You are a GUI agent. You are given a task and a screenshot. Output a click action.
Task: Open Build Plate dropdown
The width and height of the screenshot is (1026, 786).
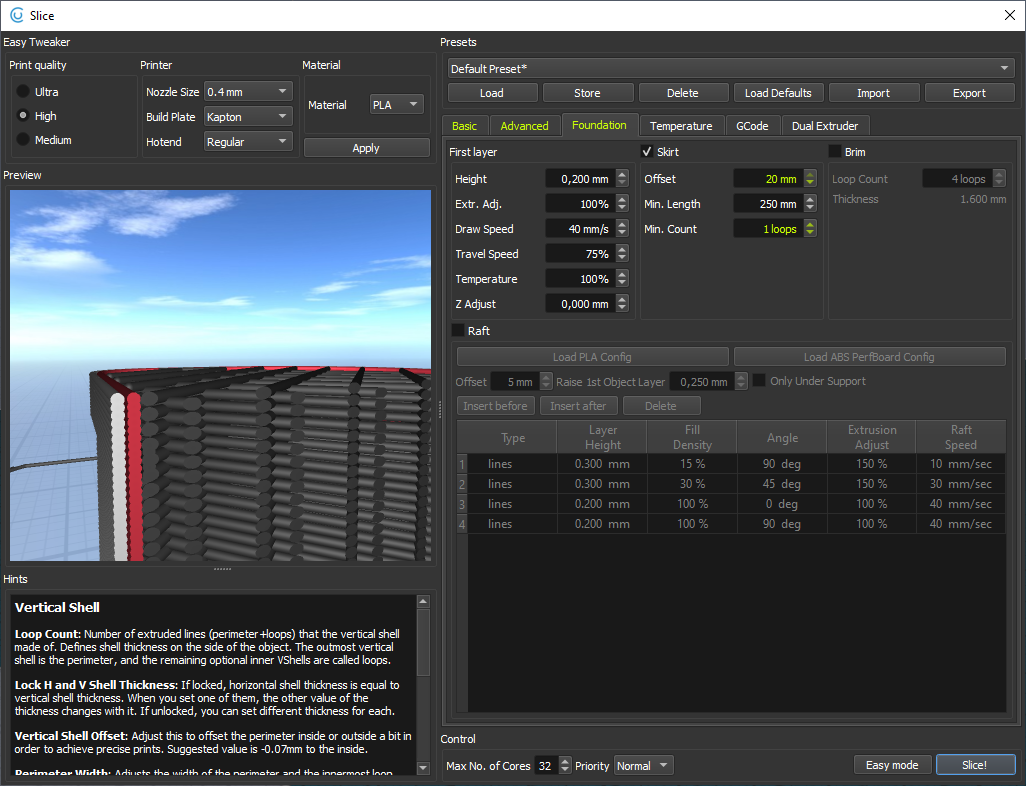click(248, 116)
